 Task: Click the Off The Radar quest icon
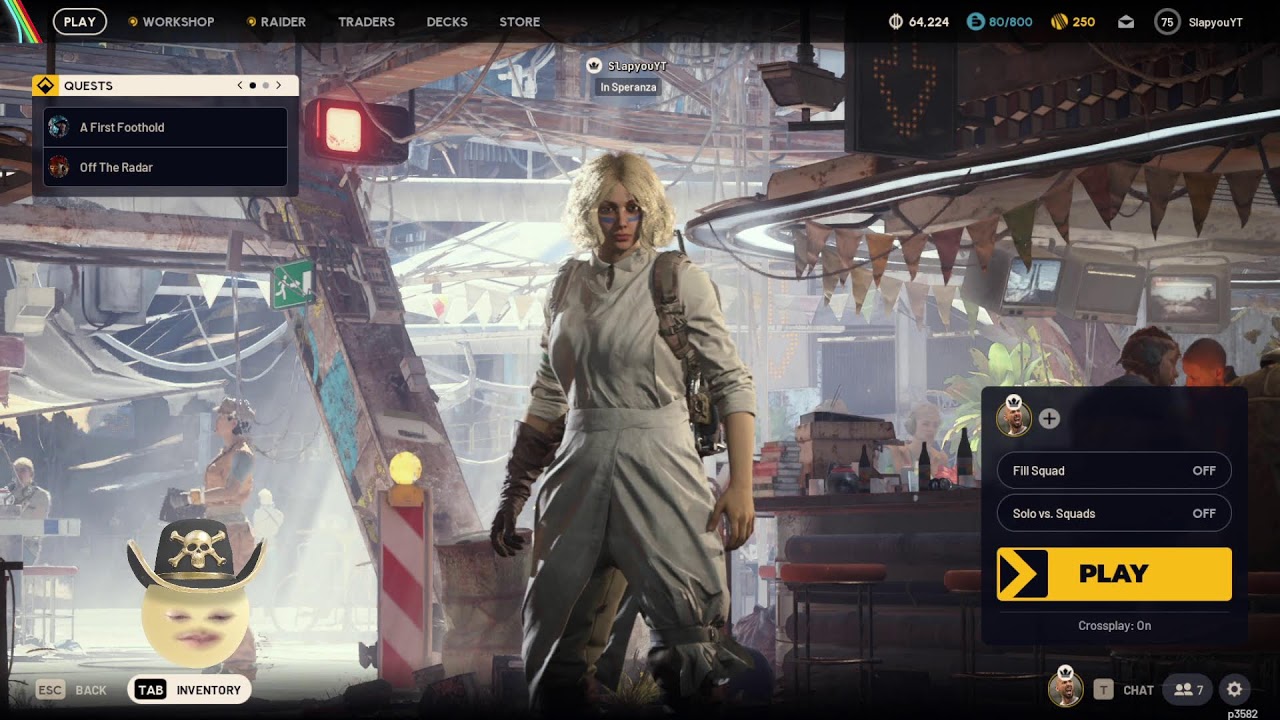[59, 167]
